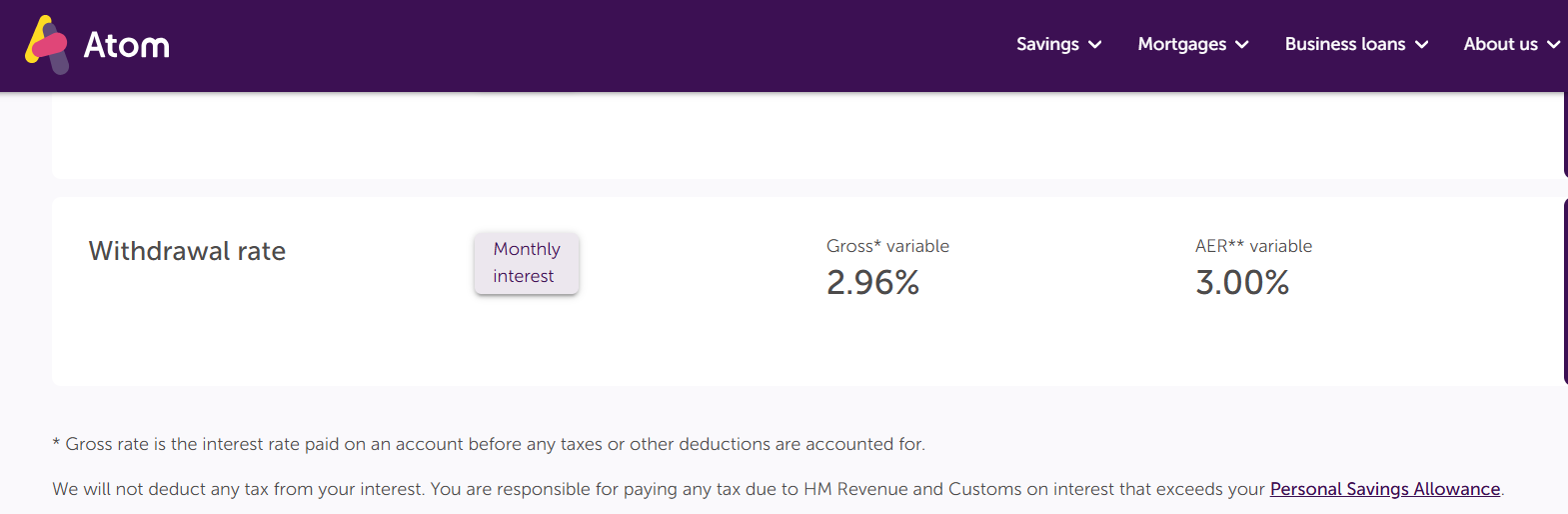Click the Gross* variable label
This screenshot has width=1568, height=514.
point(887,246)
